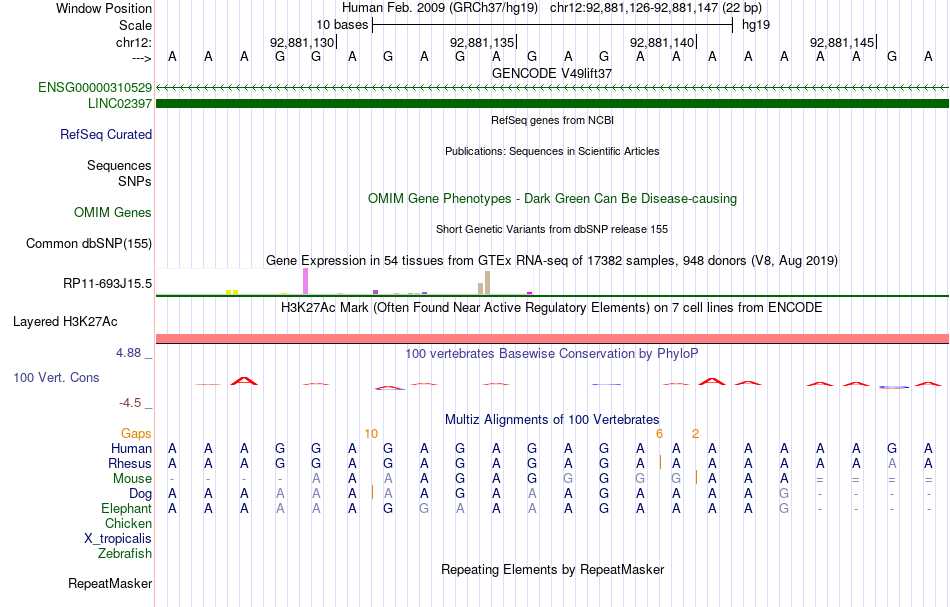Click the Window Position label

(104, 8)
